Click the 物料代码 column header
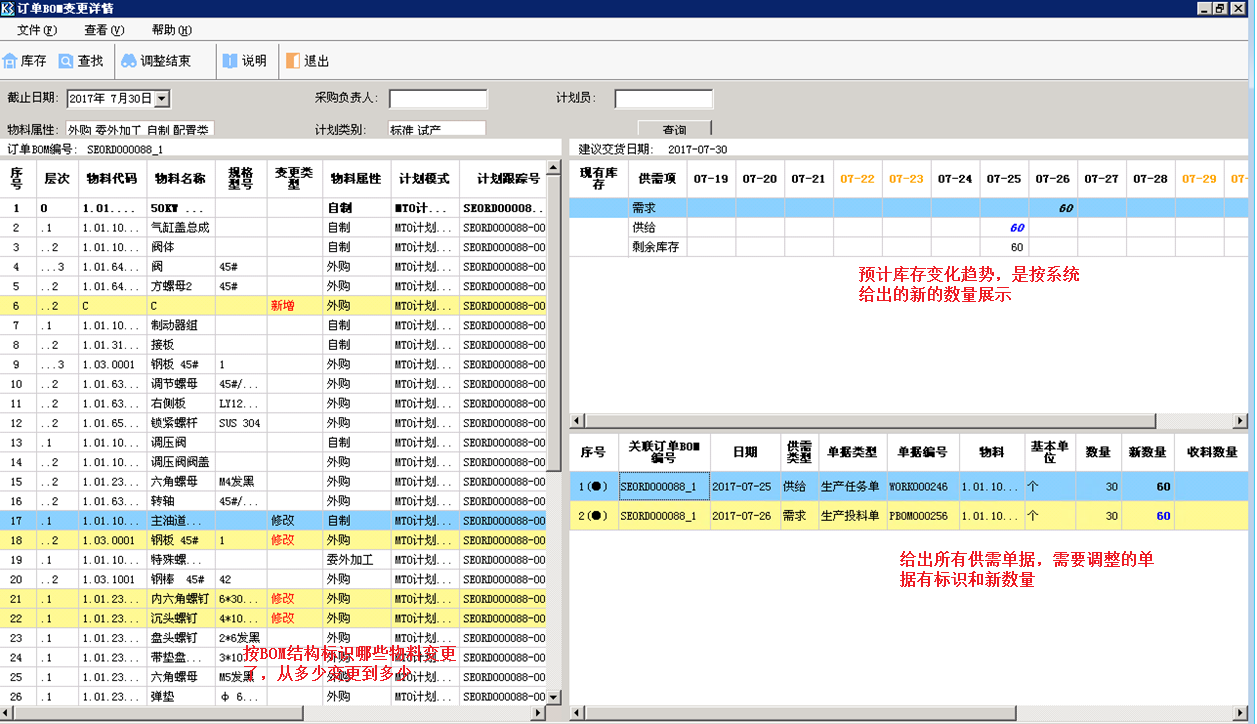 tap(112, 178)
